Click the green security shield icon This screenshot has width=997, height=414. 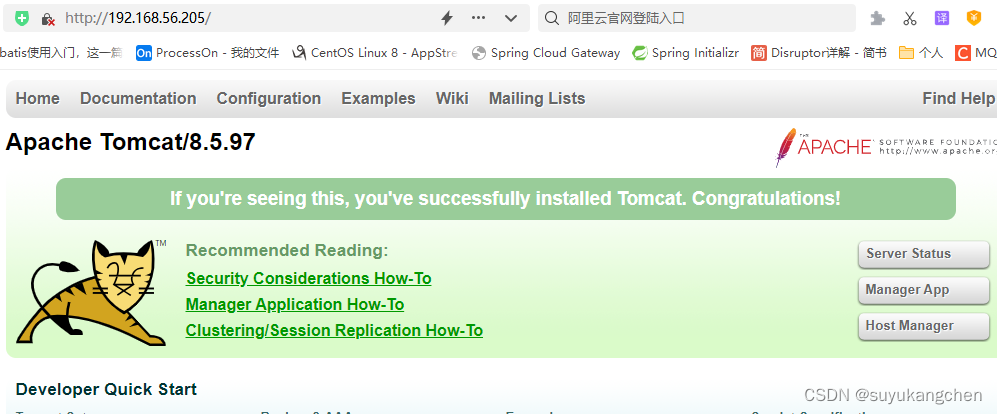pyautogui.click(x=23, y=18)
